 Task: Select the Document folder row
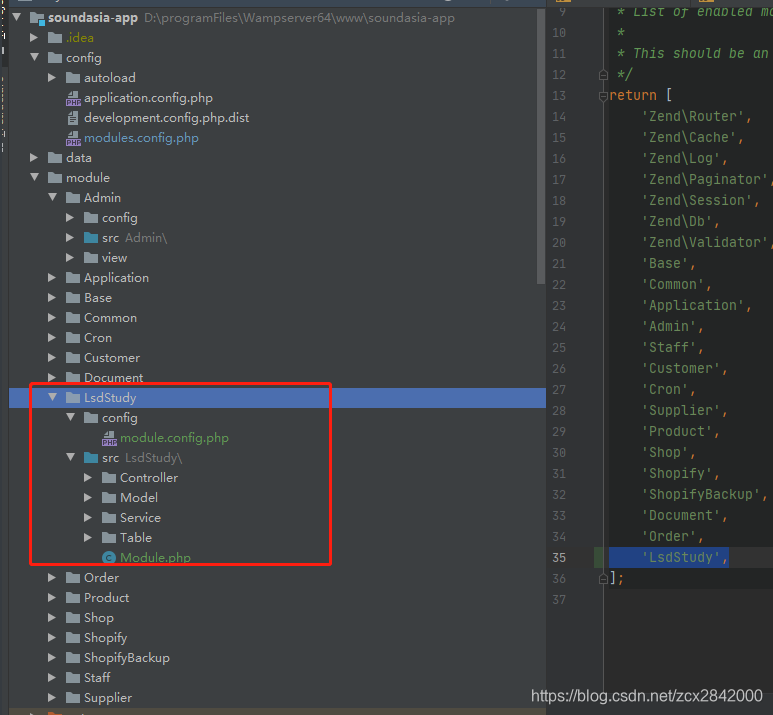[x=277, y=377]
